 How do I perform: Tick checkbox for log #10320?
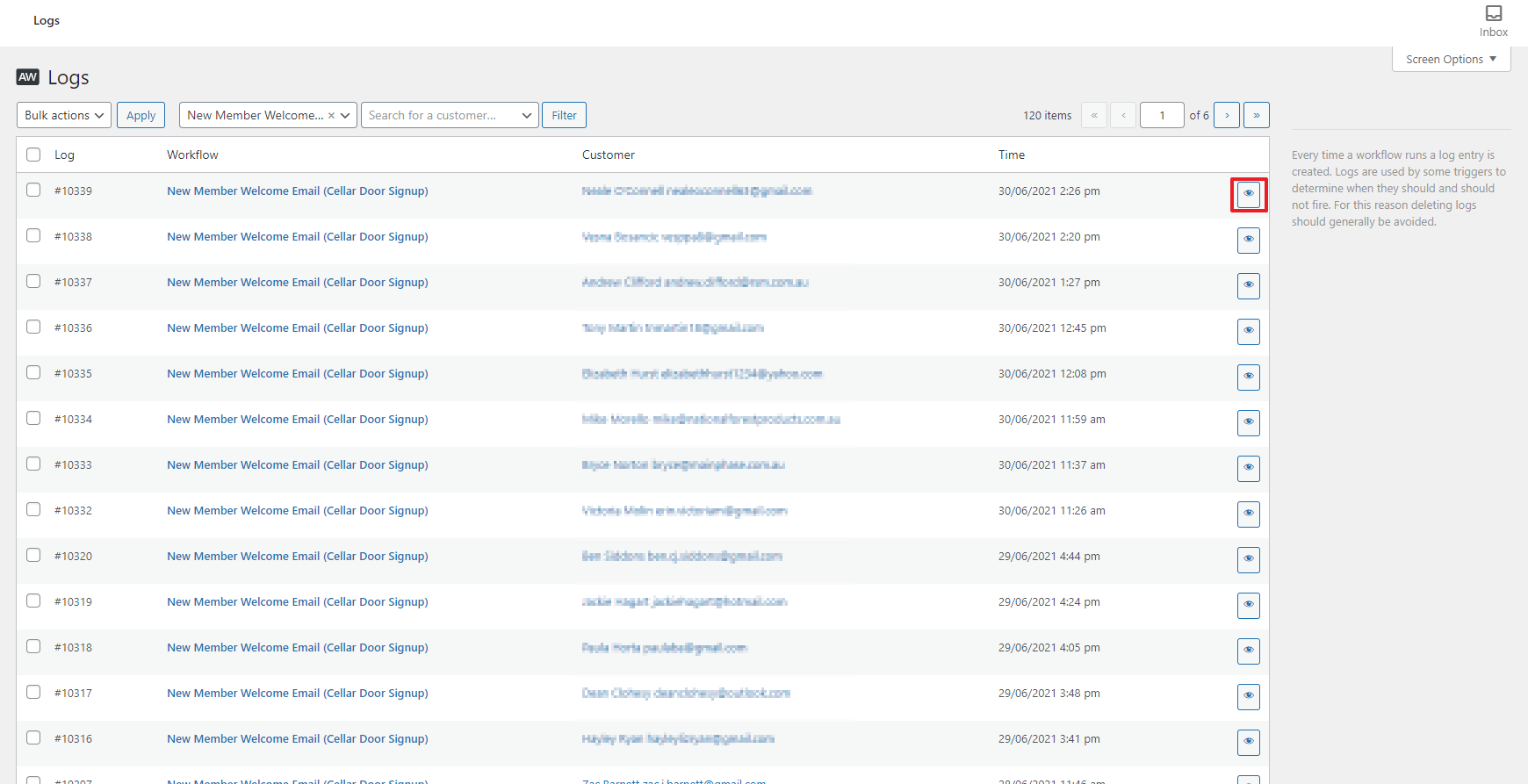point(33,555)
